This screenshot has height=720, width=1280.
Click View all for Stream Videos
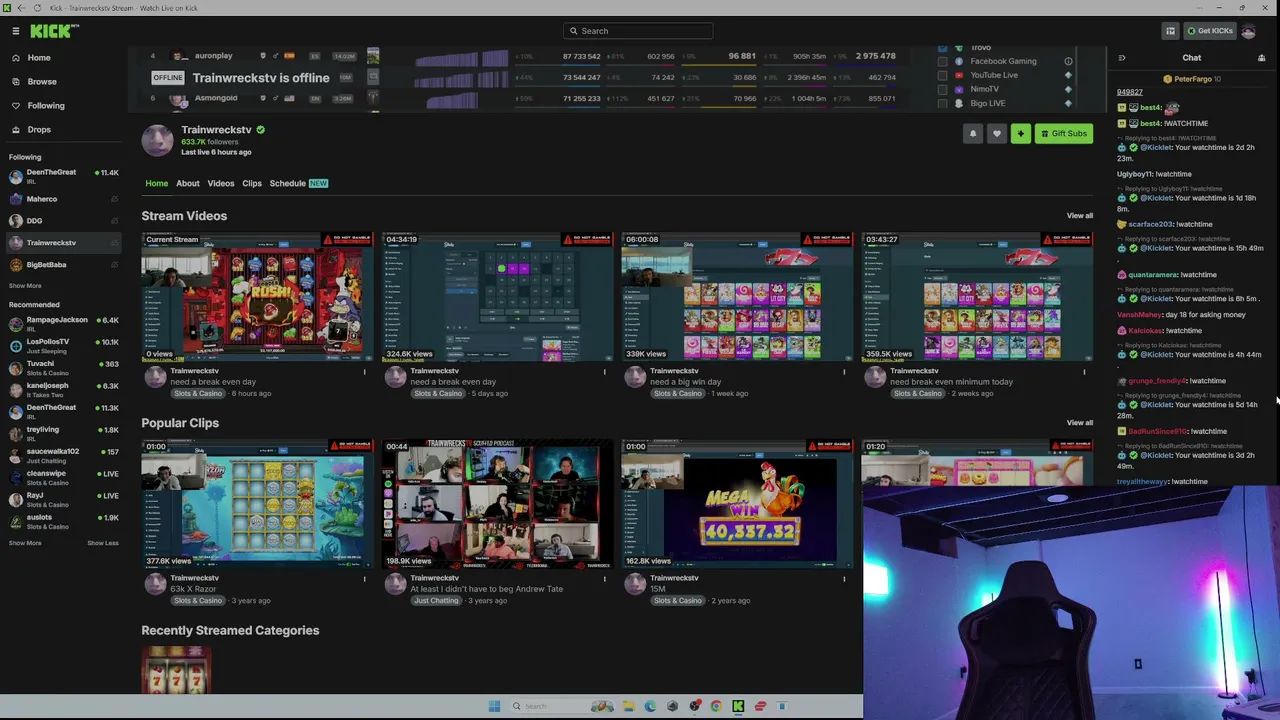pyautogui.click(x=1079, y=216)
